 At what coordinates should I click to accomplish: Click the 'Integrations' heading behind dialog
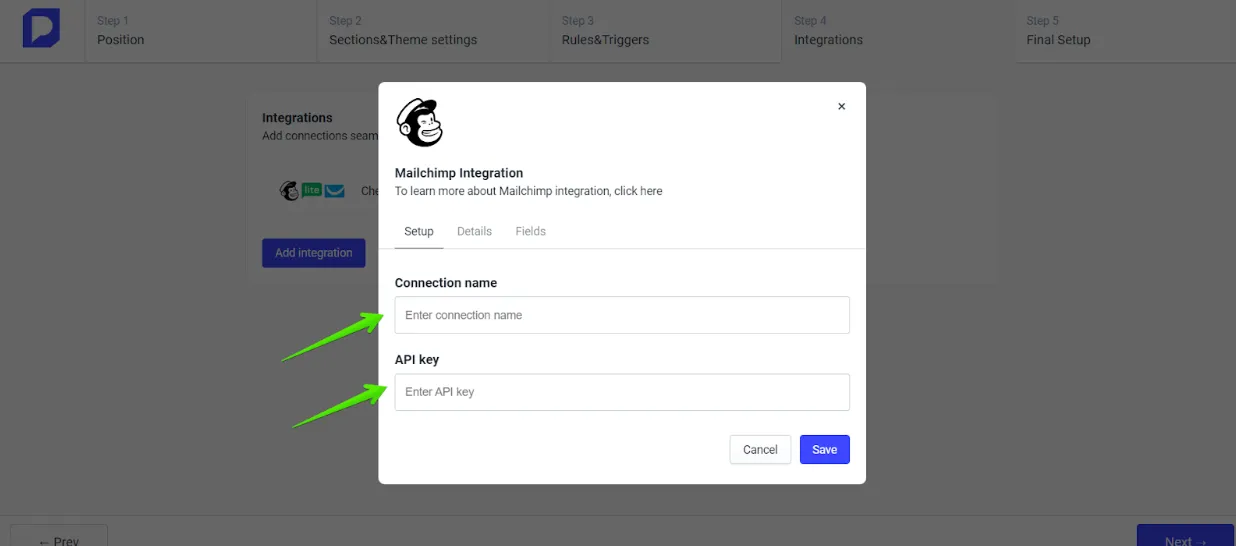pos(297,118)
